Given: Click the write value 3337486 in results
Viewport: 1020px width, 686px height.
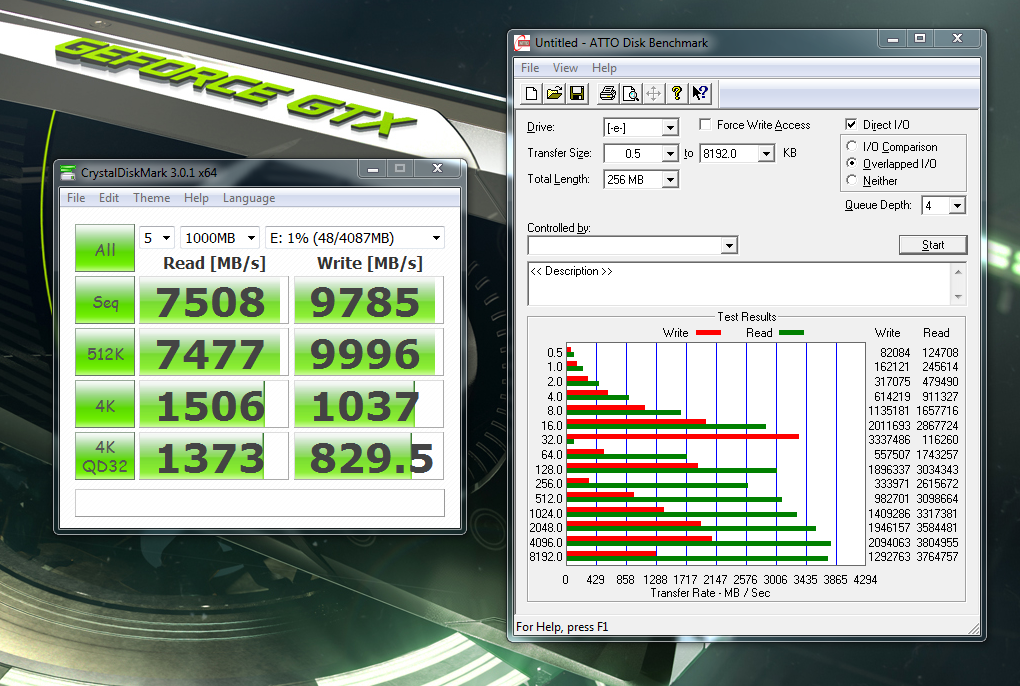Looking at the screenshot, I should point(889,440).
